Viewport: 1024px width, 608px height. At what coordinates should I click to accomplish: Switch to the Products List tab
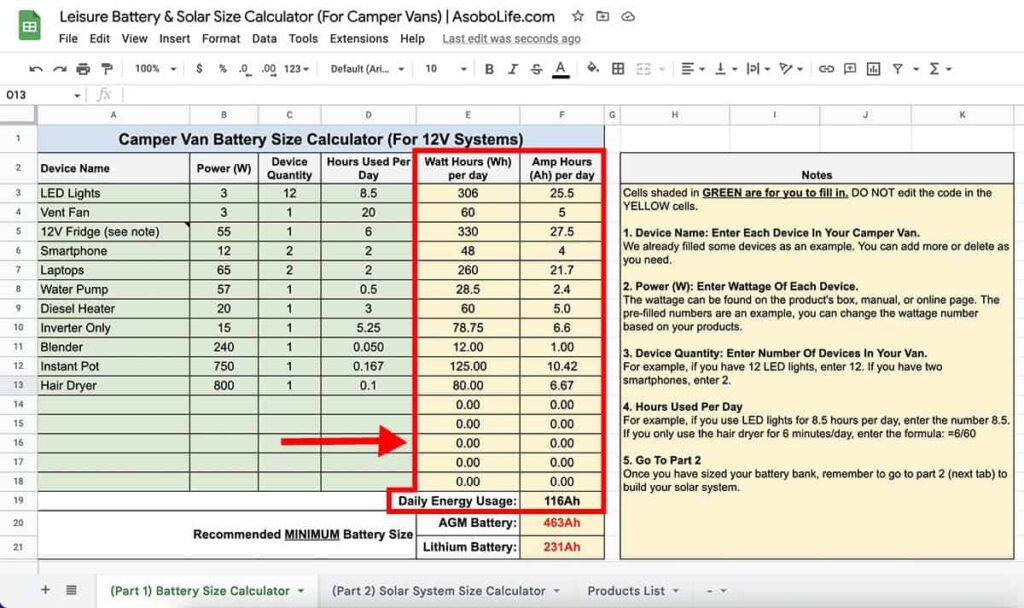pos(626,590)
